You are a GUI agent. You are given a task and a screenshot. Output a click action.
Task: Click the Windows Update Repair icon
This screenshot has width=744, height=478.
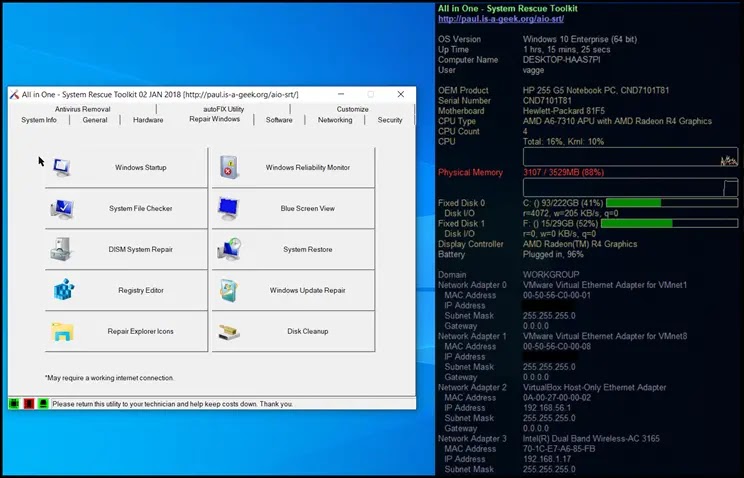click(229, 290)
